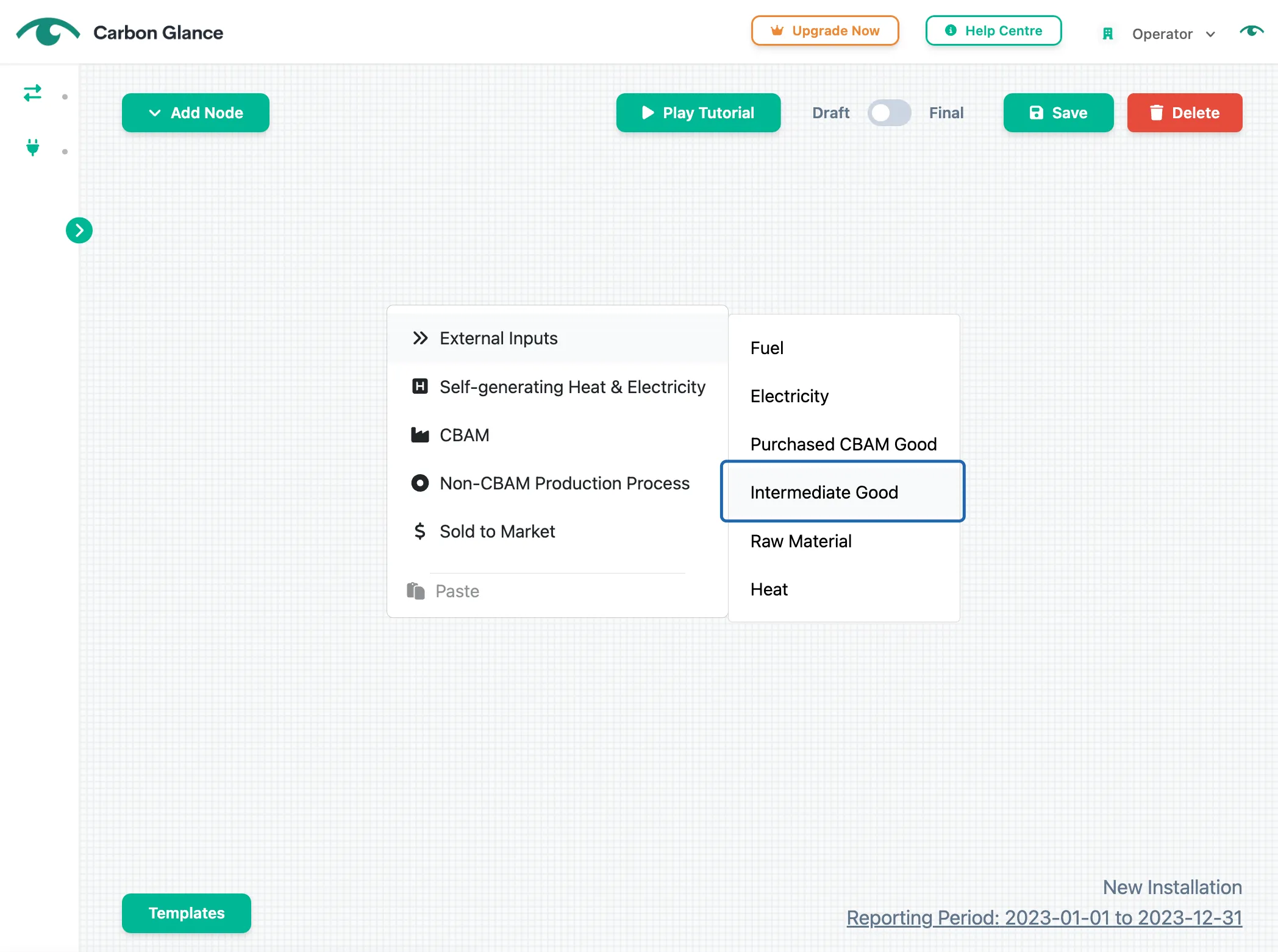Choose Purchased CBAM Good
The width and height of the screenshot is (1278, 952).
click(844, 444)
